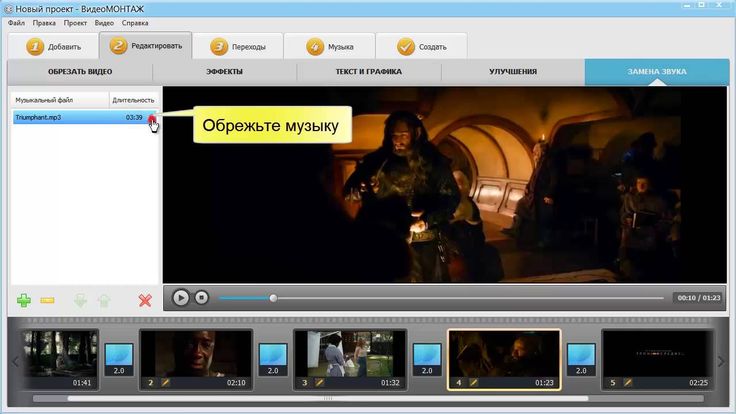Viewport: 736px width, 414px height.
Task: Switch to step 1 Добавить tab
Action: [53, 46]
